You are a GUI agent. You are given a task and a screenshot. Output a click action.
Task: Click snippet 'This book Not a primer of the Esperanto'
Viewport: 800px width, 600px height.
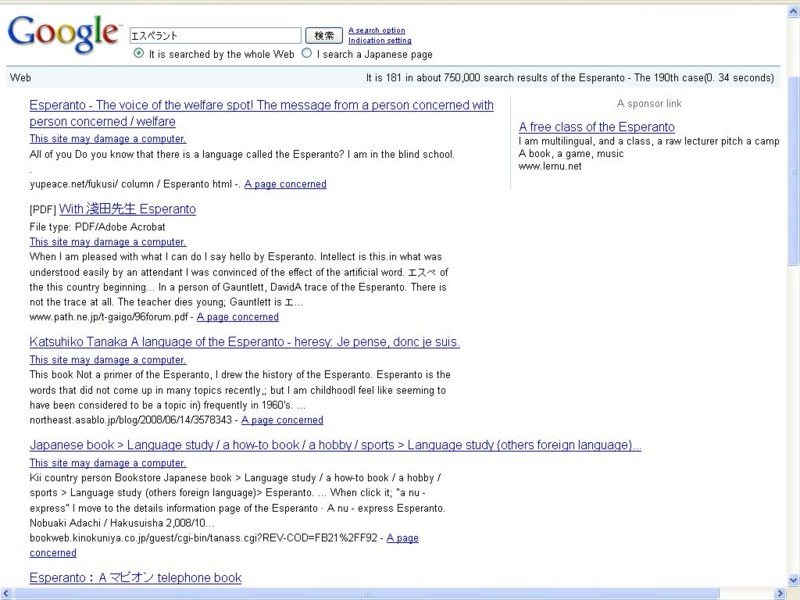[240, 390]
